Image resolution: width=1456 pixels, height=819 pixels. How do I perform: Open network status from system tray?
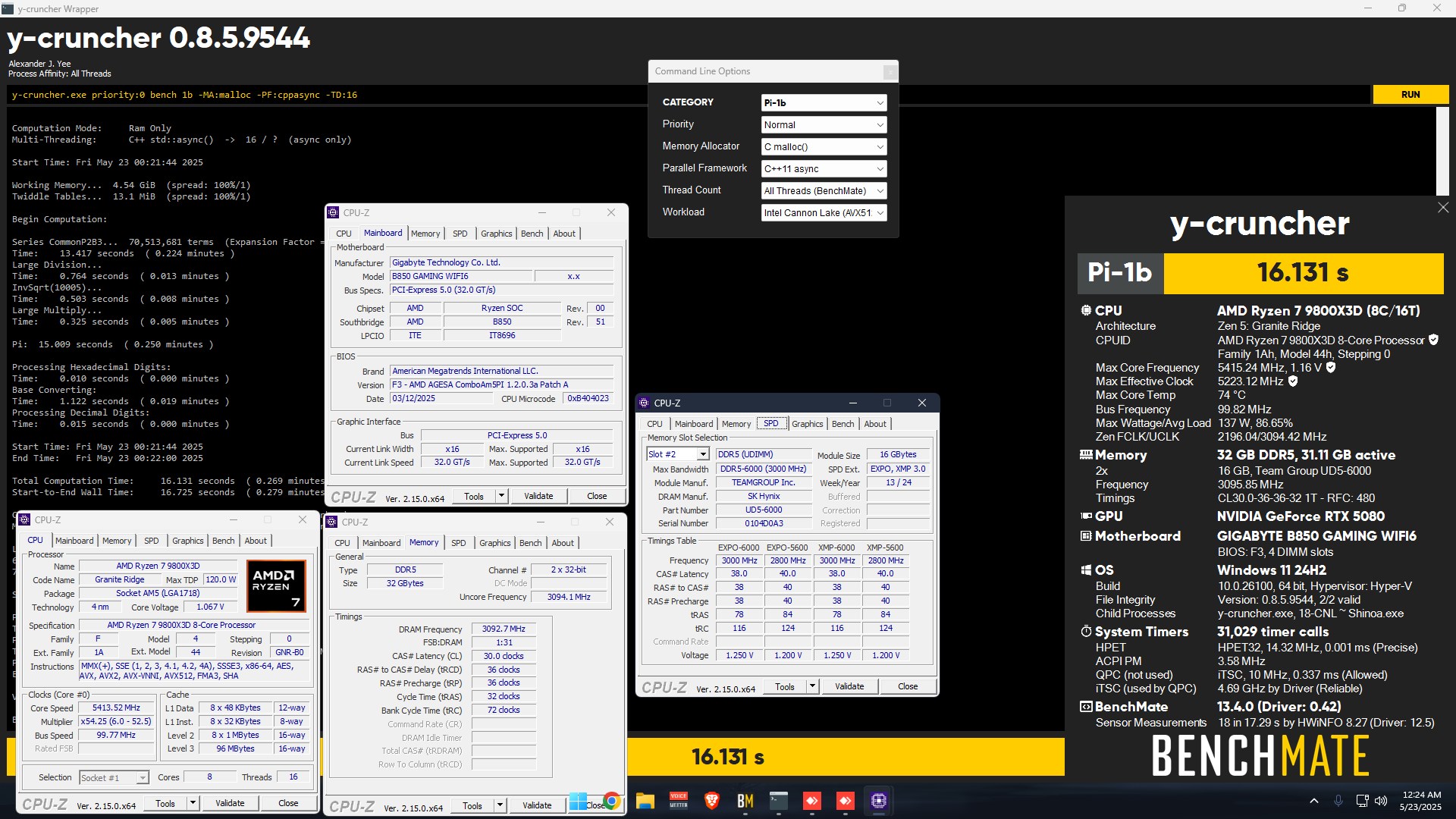tap(1362, 801)
